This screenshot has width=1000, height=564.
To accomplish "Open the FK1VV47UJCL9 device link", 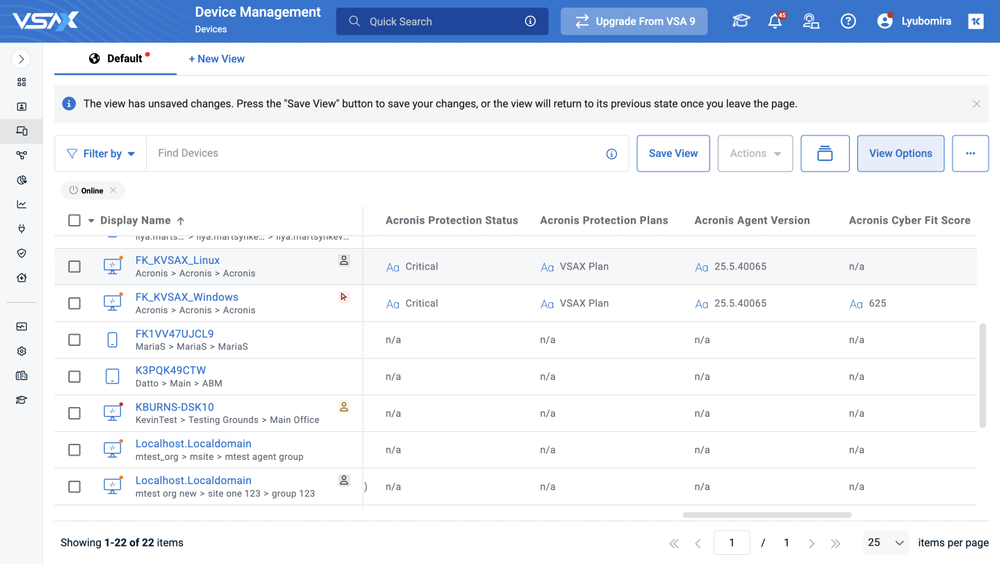I will pos(174,334).
